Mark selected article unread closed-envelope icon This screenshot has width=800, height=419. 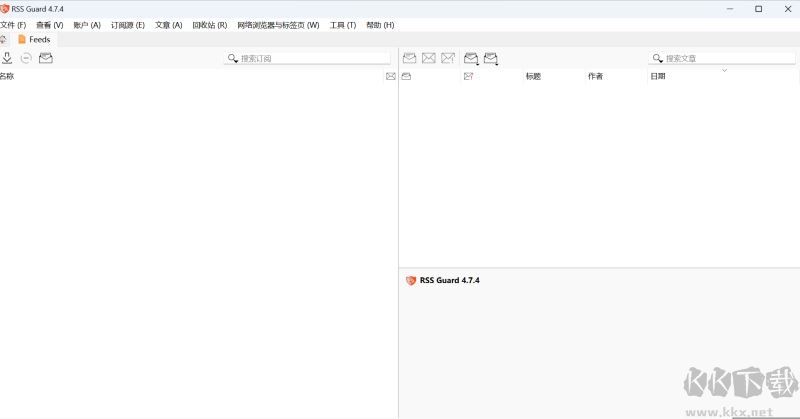coord(429,58)
